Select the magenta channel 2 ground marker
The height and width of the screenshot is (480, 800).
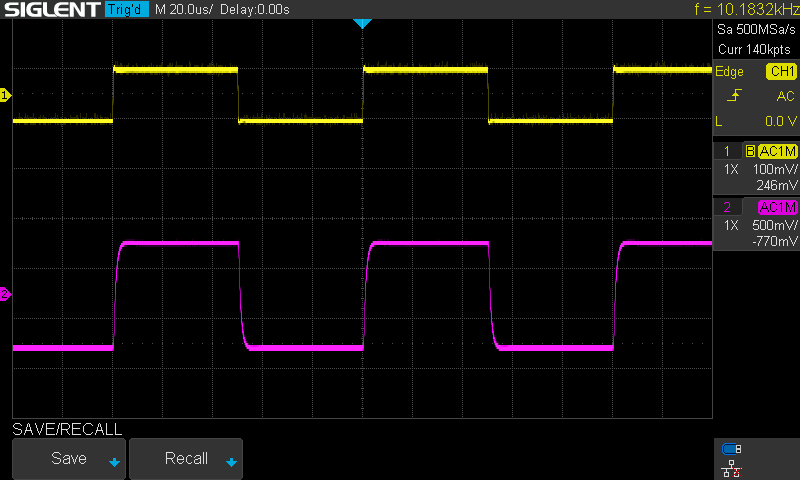(5, 294)
